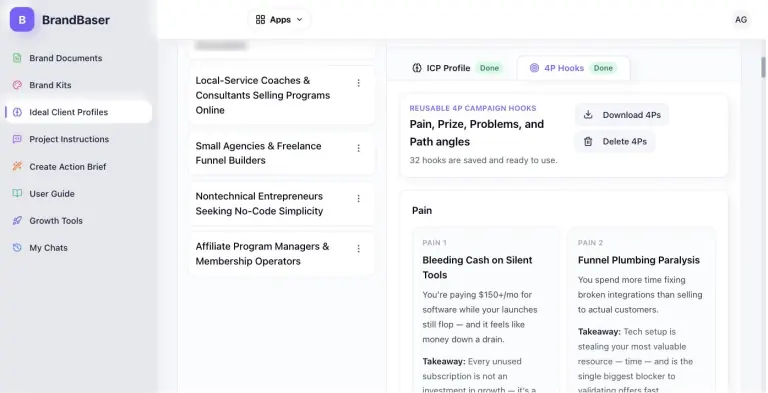Click the My Chats history icon
Image resolution: width=768 pixels, height=393 pixels.
[x=17, y=247]
